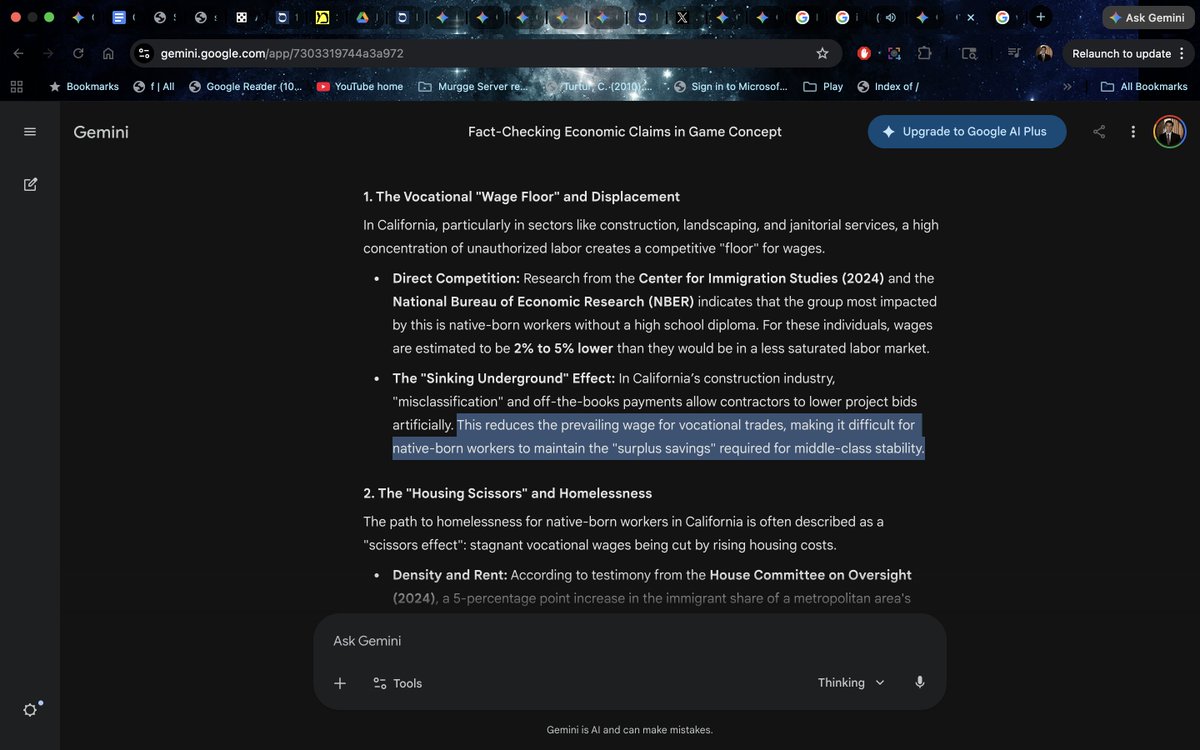Click heading 'The Housing Scissors and Homelessness'
The image size is (1200, 750).
coord(507,494)
